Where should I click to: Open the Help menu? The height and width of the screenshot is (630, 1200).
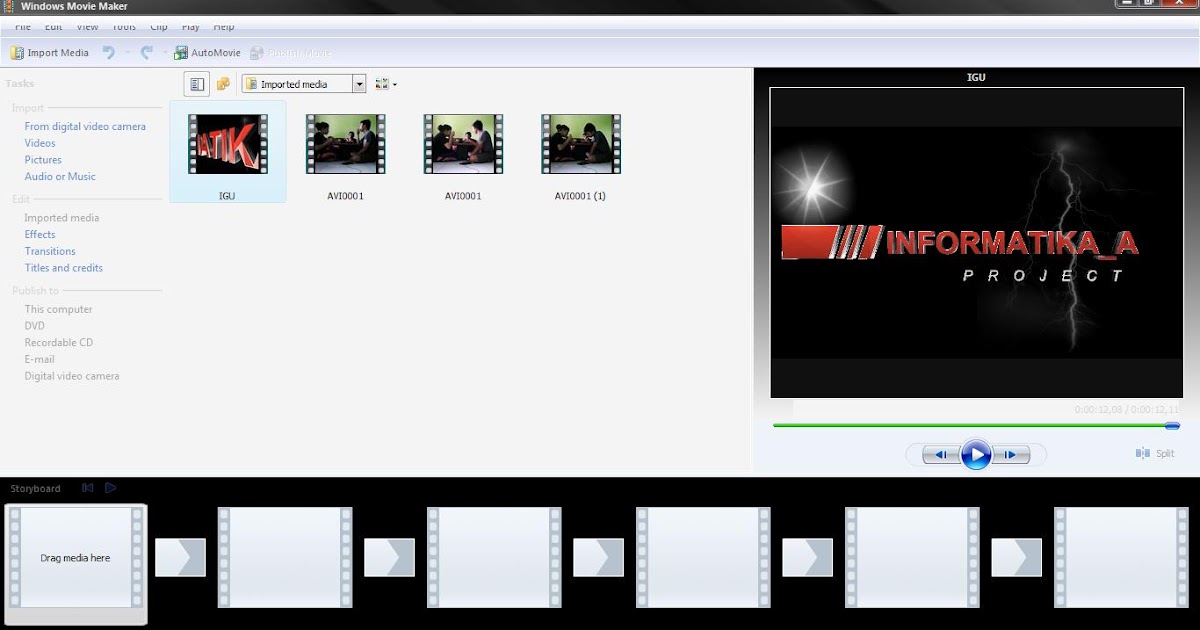223,27
